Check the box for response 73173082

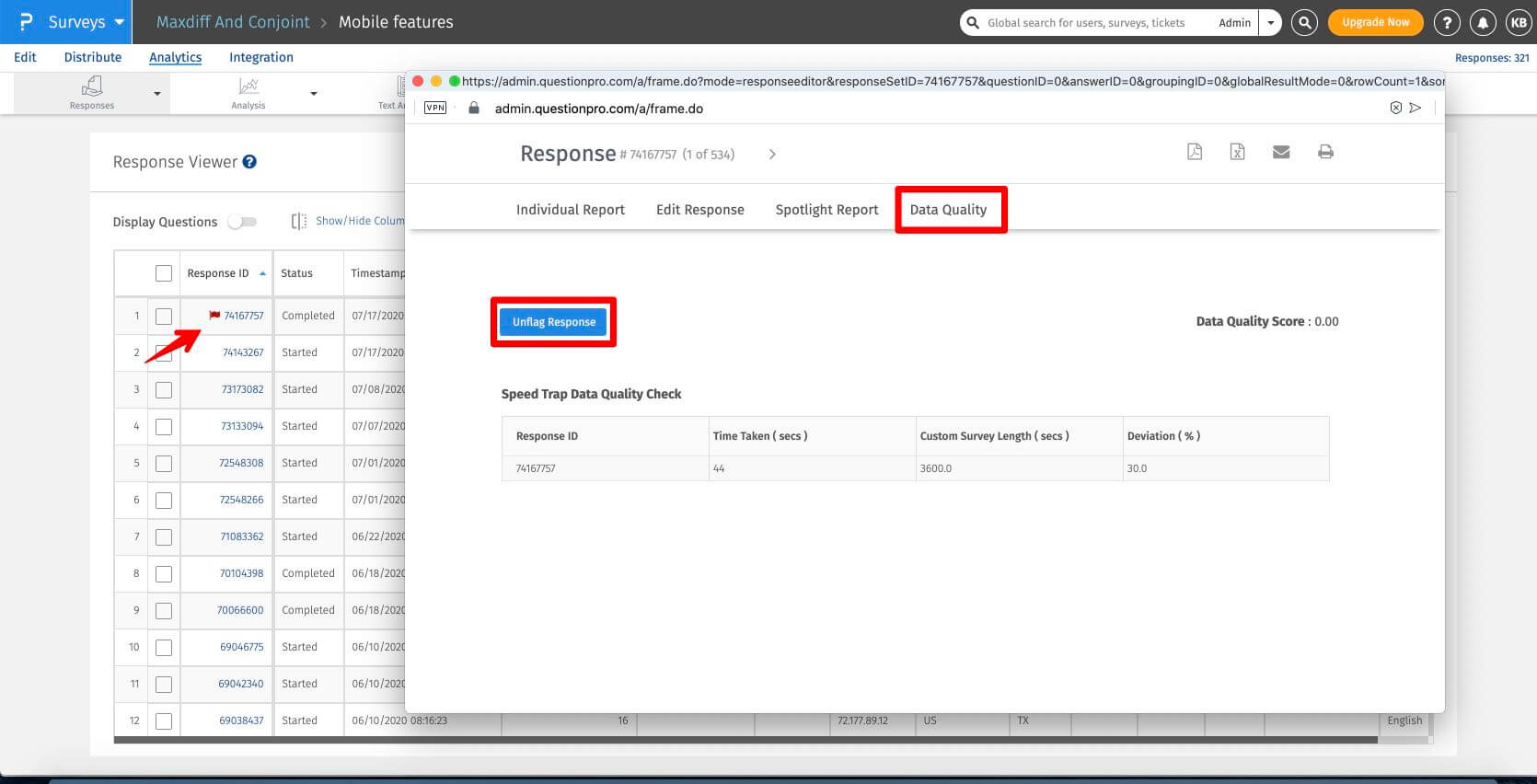(164, 390)
